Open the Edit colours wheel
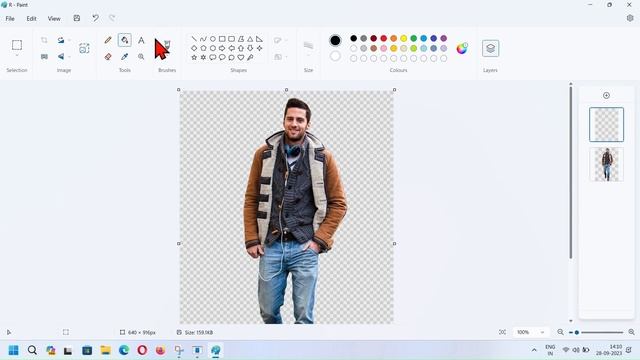The height and width of the screenshot is (360, 640). (462, 48)
